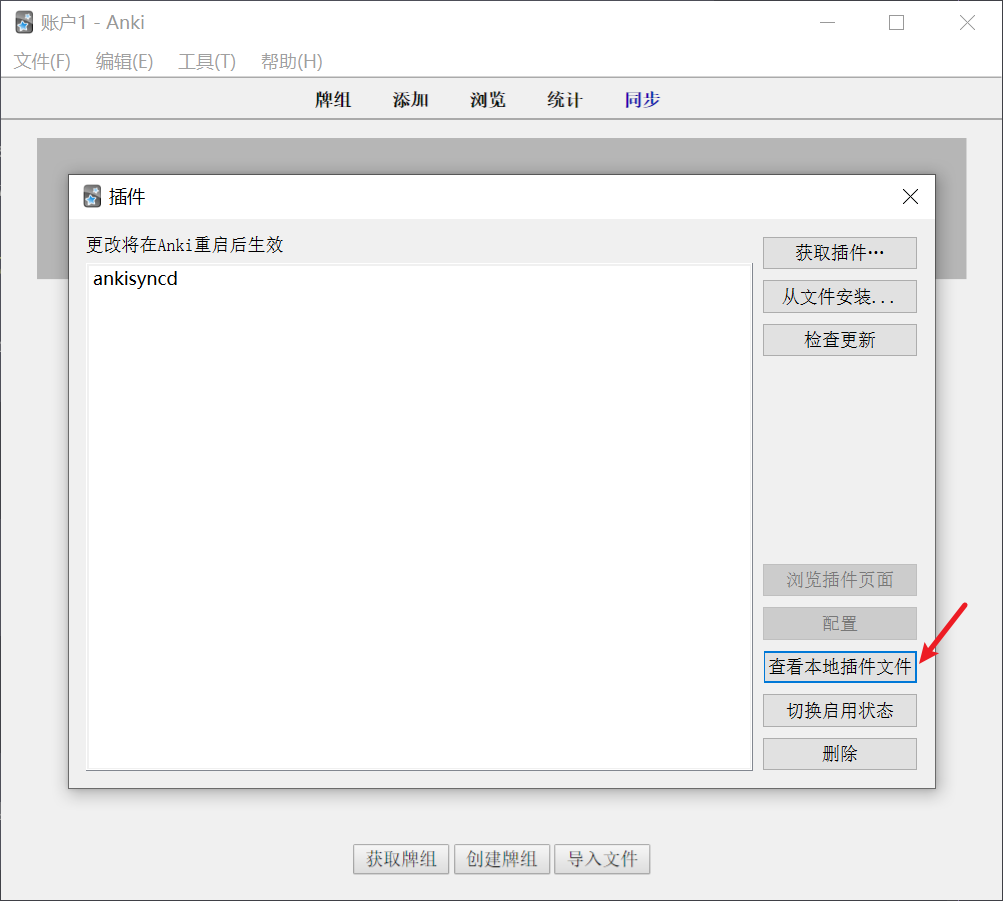Close the 插件 dialog window
The height and width of the screenshot is (901, 1003).
pos(910,197)
